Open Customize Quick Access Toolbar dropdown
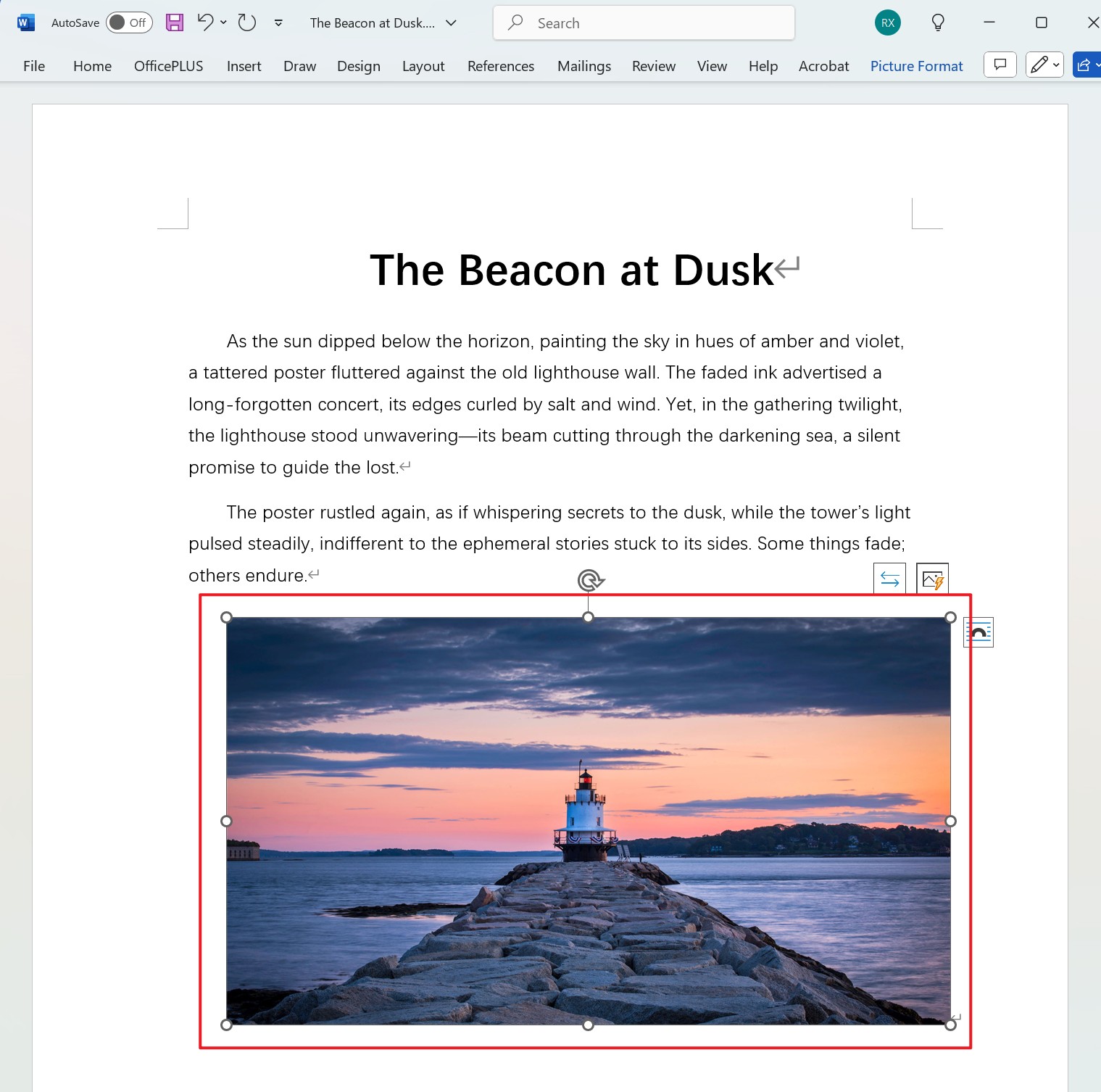 (x=278, y=22)
